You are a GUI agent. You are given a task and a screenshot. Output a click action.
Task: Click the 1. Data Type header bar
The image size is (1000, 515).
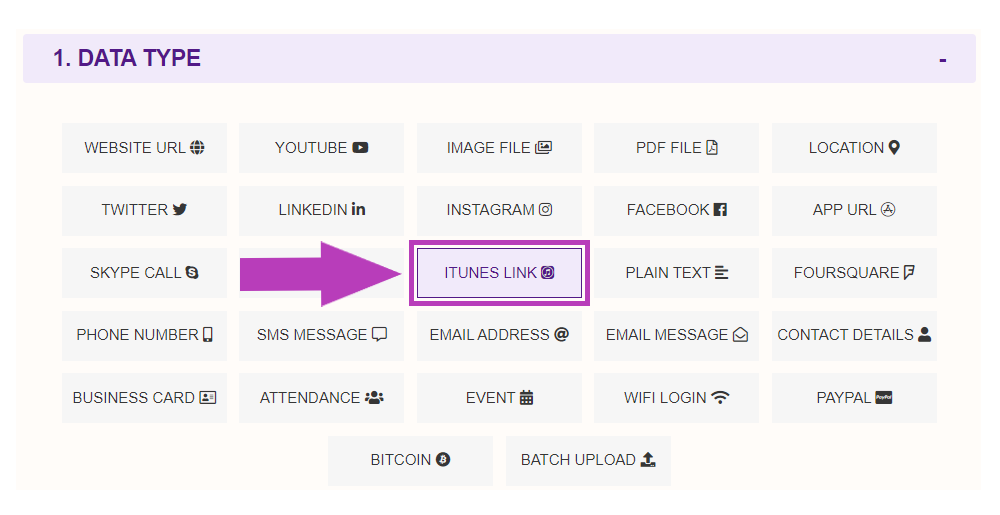499,59
